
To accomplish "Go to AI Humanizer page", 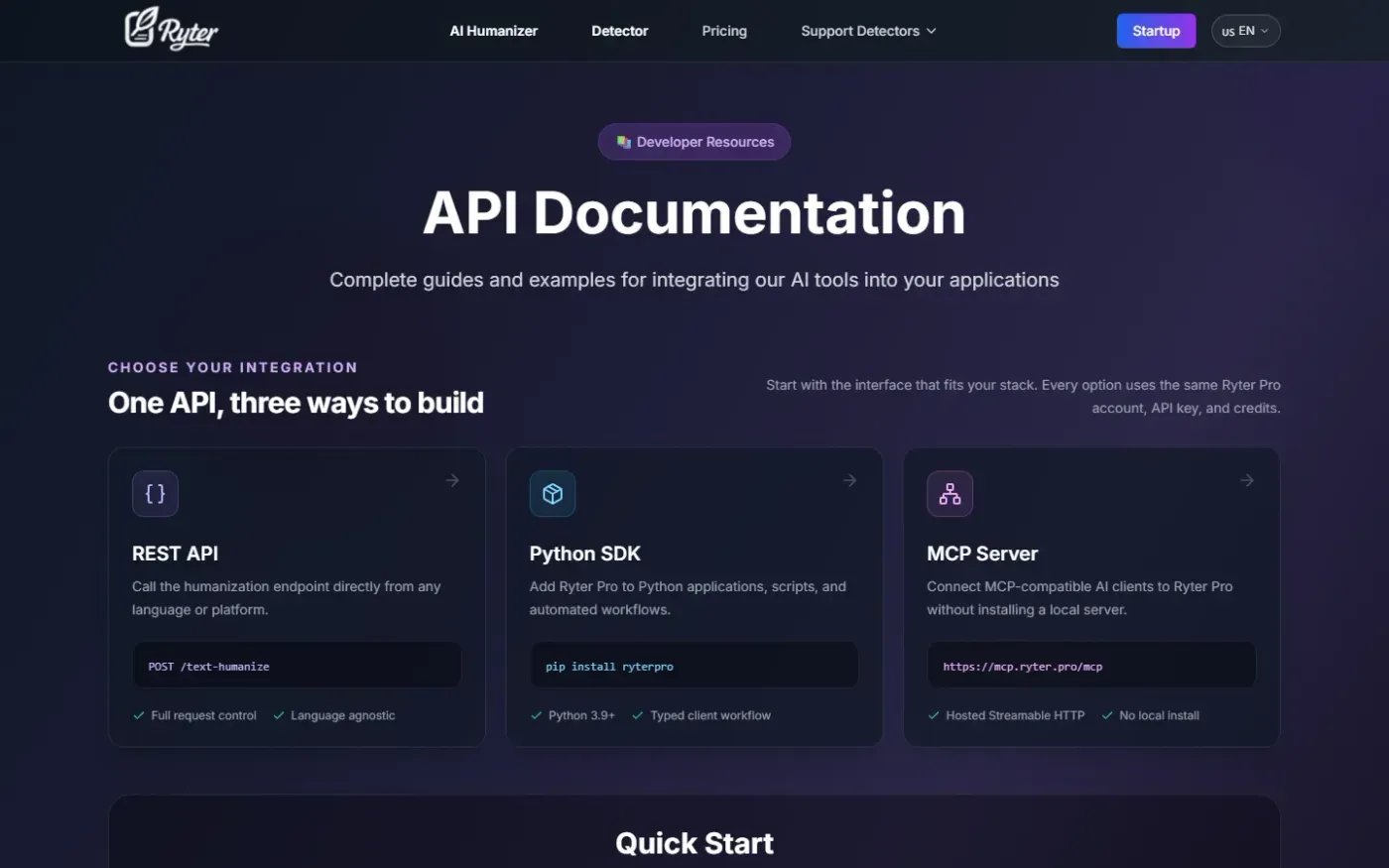I will coord(493,31).
